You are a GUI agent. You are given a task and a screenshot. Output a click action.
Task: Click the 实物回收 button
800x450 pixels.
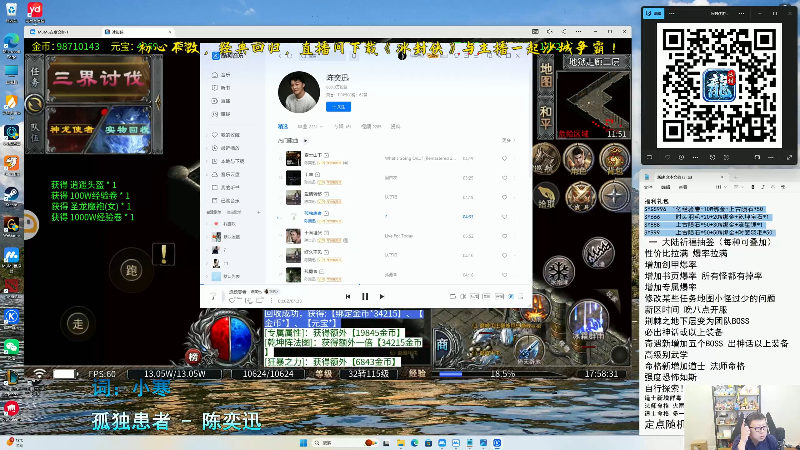click(x=127, y=130)
